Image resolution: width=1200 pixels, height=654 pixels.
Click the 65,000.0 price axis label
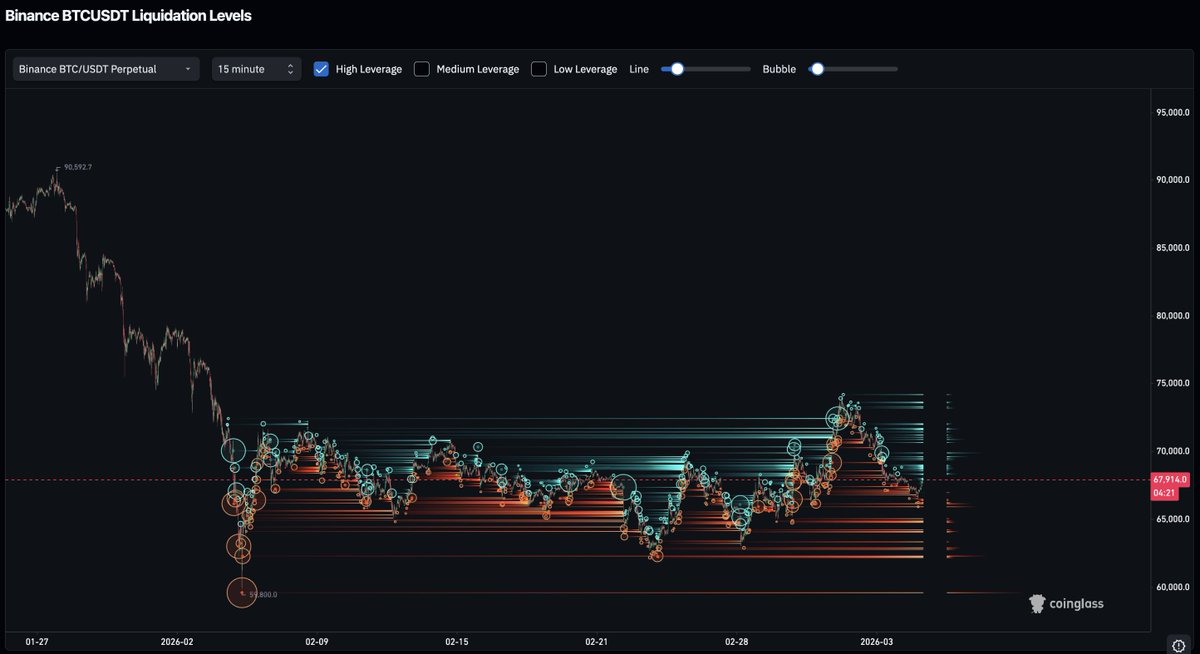coord(1173,519)
